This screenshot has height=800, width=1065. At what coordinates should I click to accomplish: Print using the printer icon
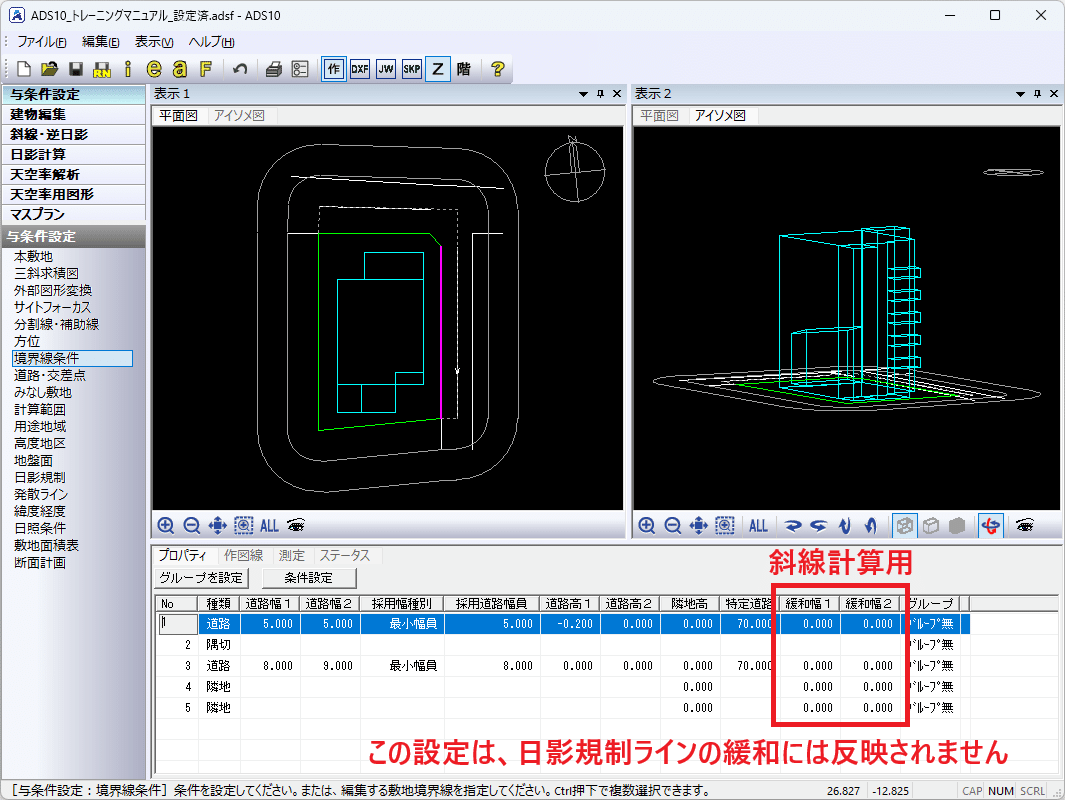click(274, 69)
